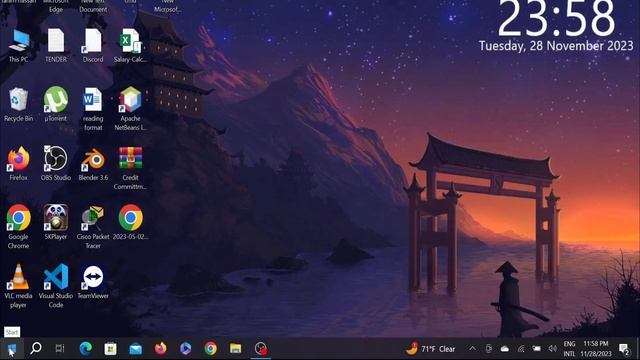Select the Blender 3.6 shortcut
Screen dimensions: 640x360
pyautogui.click(x=93, y=164)
